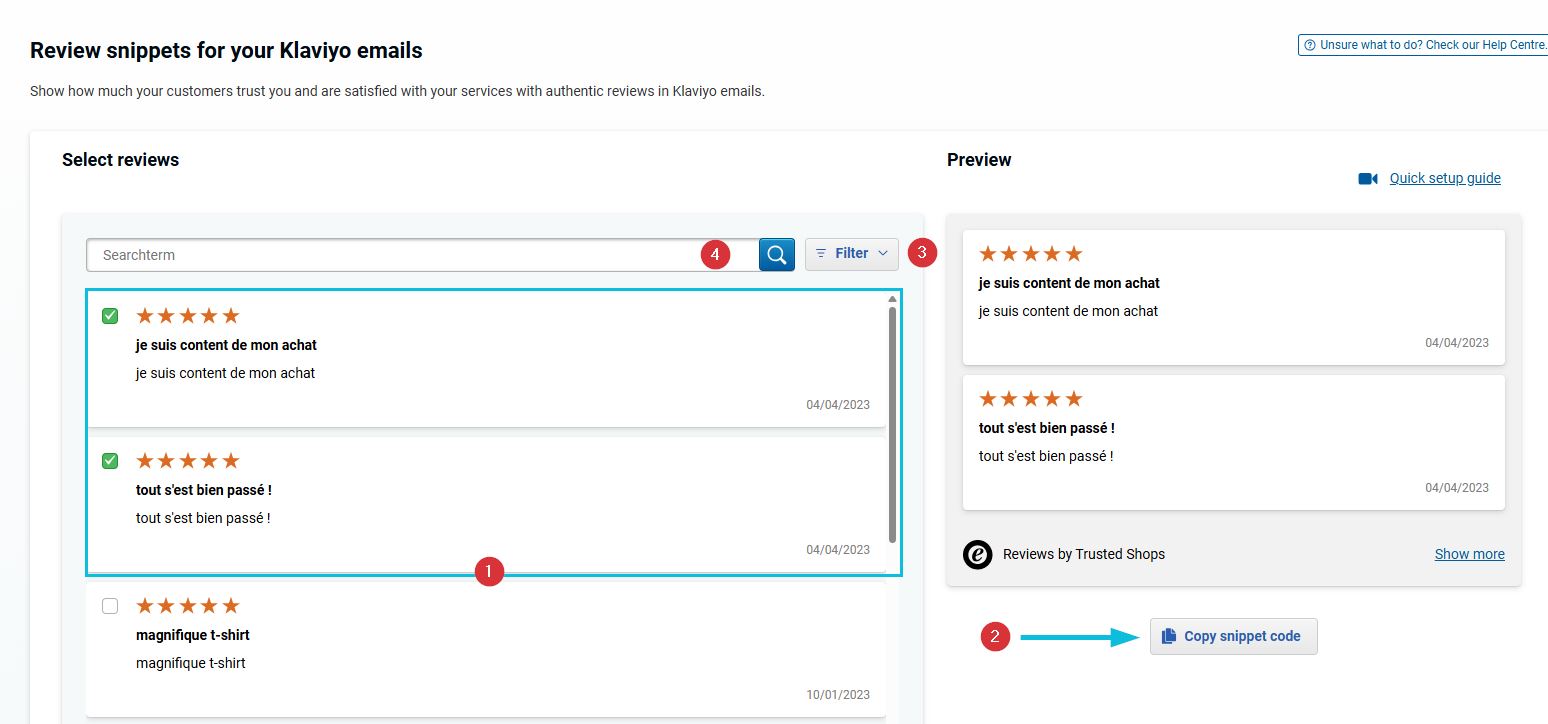Click the red annotation marker numbered 1

coord(488,571)
